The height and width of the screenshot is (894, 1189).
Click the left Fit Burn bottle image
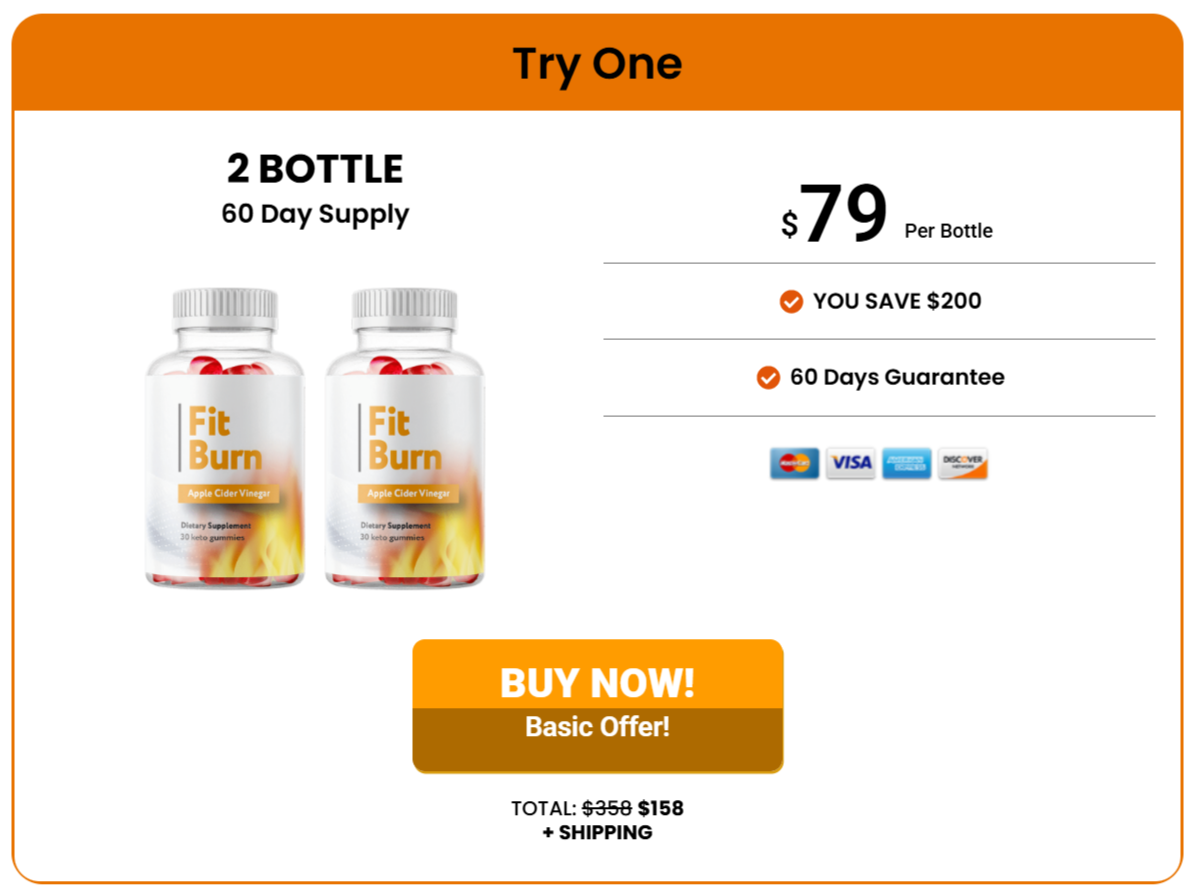[225, 438]
